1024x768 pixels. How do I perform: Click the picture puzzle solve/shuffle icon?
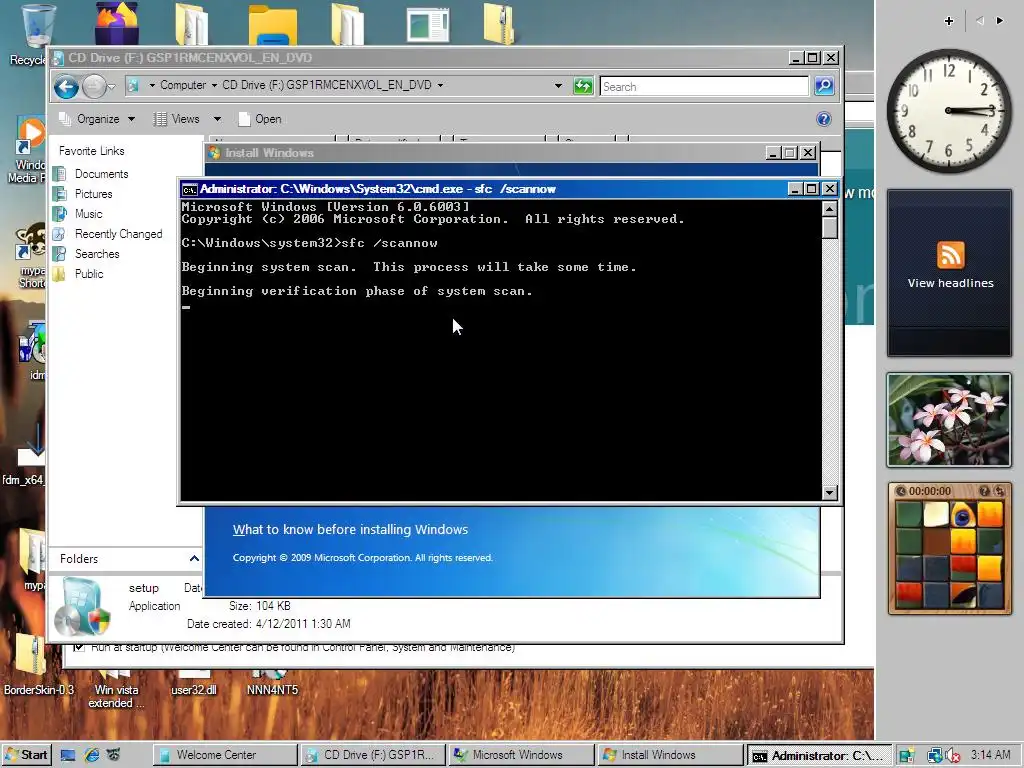click(999, 491)
